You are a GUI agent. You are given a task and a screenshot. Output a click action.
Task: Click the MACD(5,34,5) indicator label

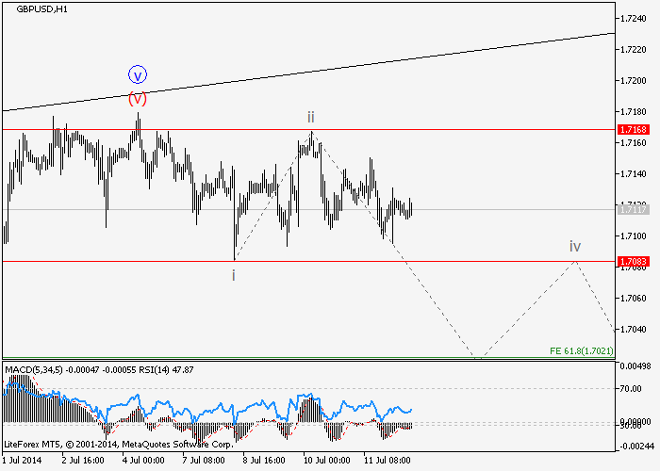[x=34, y=370]
